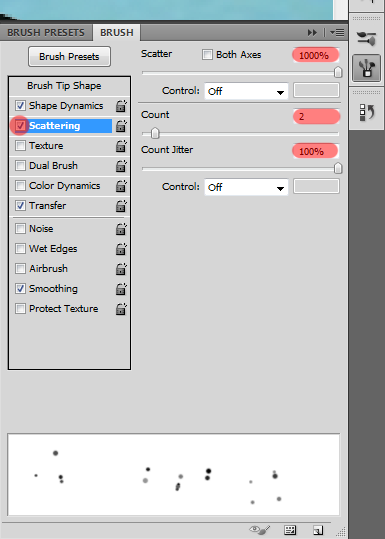The height and width of the screenshot is (539, 385).
Task: Uncheck the Scattering checkbox
Action: 20,125
